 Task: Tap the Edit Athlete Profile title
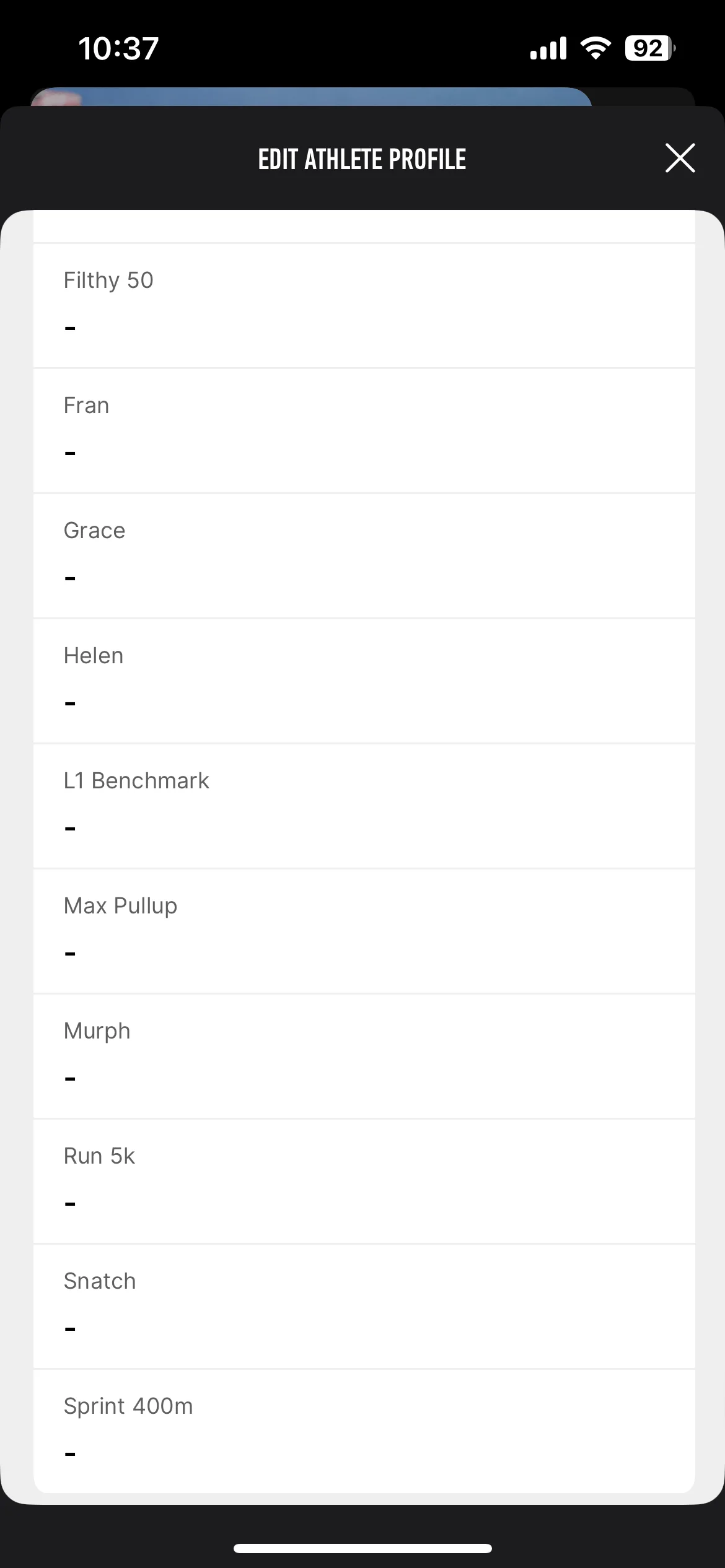[362, 159]
